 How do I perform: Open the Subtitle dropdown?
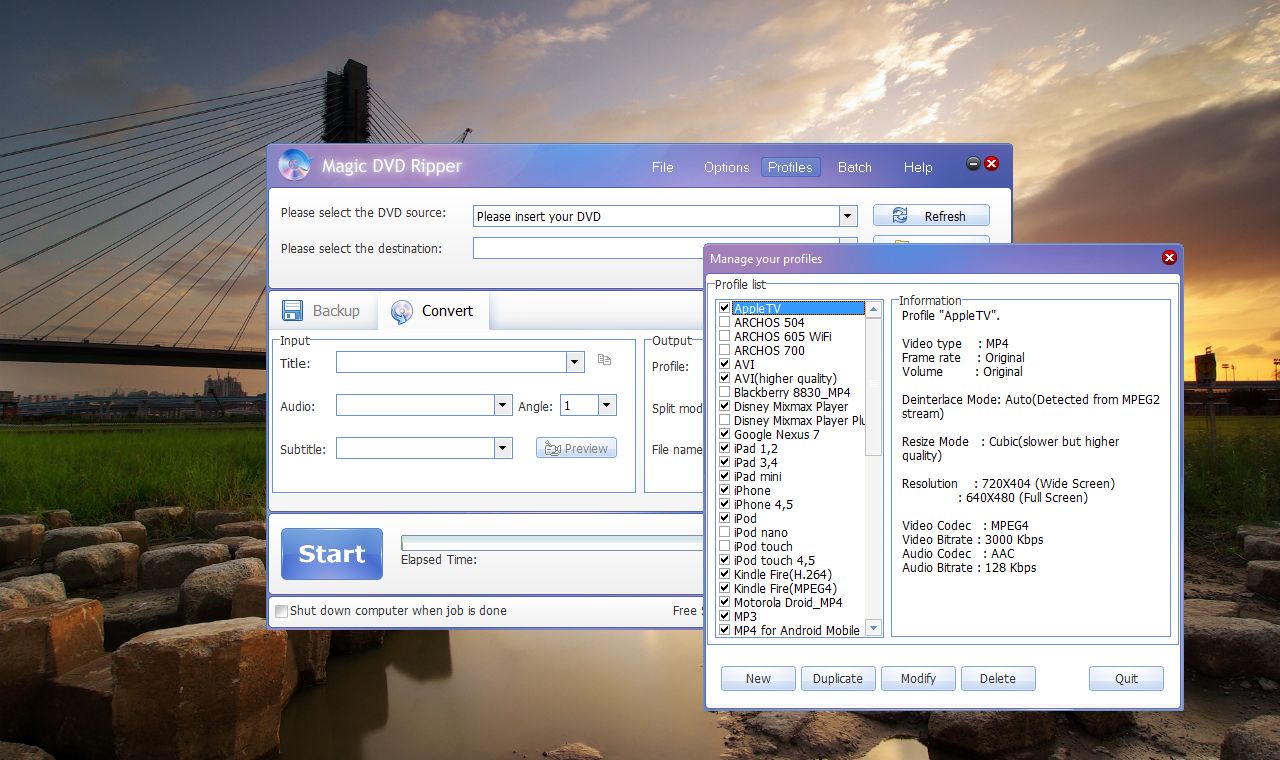click(503, 448)
